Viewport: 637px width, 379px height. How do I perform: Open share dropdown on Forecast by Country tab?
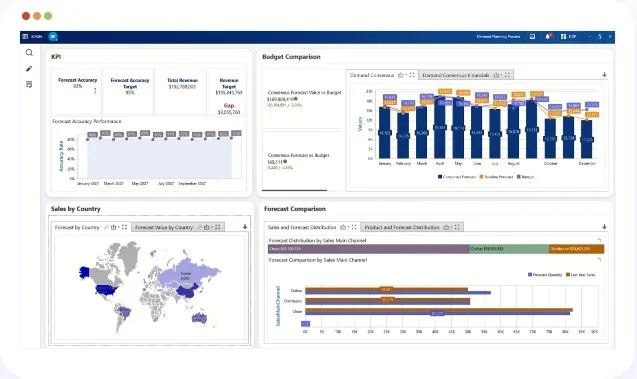pos(115,227)
